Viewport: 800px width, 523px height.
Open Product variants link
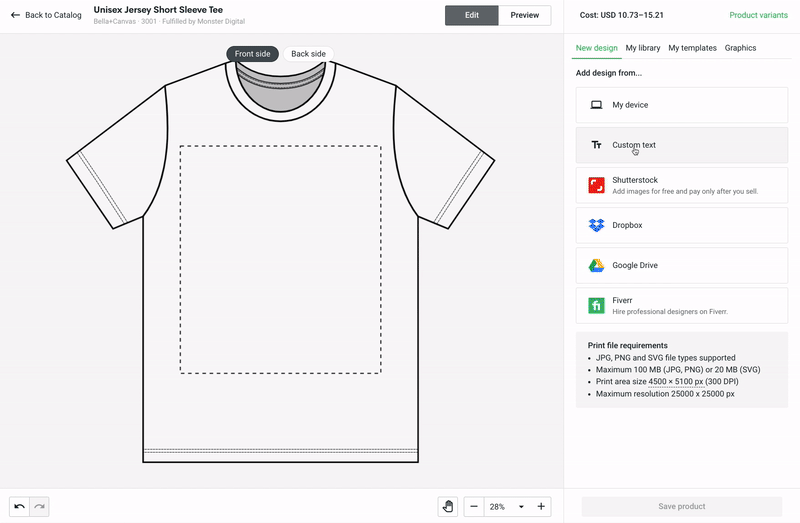tap(758, 15)
